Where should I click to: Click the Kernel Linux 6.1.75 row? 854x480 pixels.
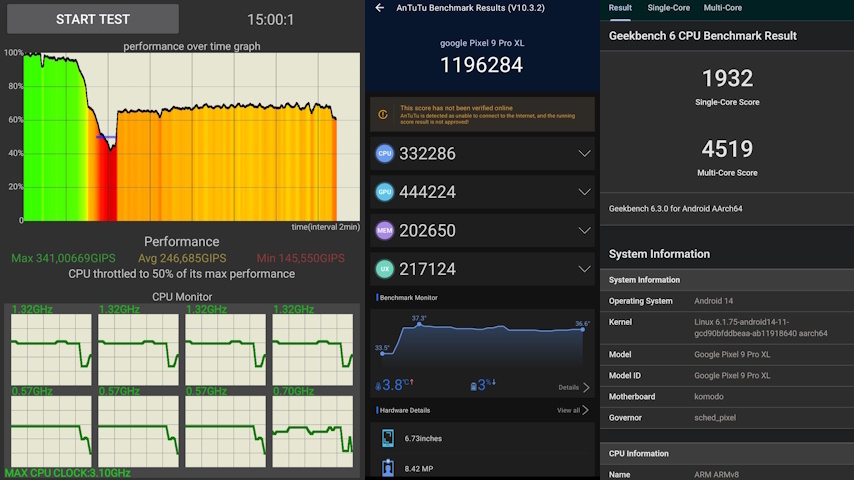click(727, 327)
